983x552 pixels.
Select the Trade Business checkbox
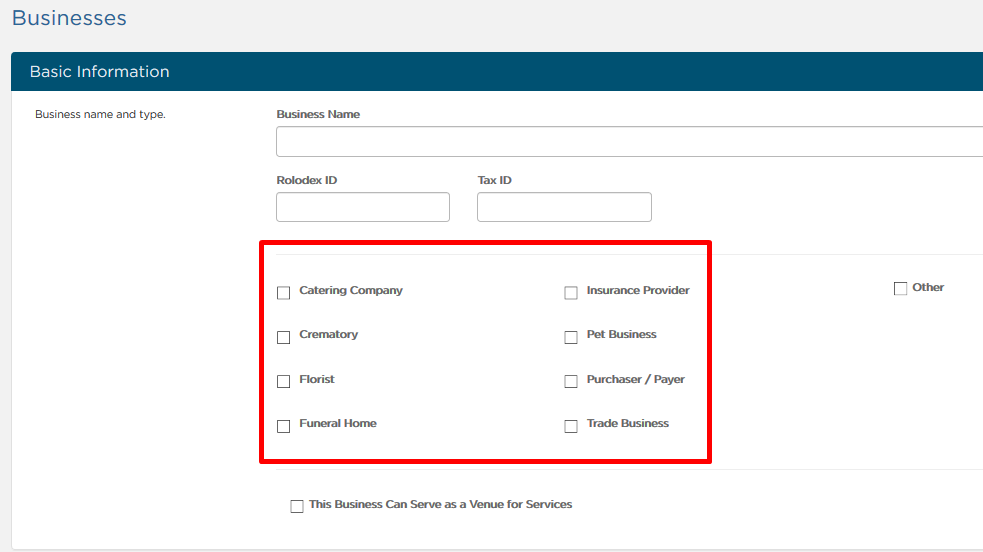point(570,426)
